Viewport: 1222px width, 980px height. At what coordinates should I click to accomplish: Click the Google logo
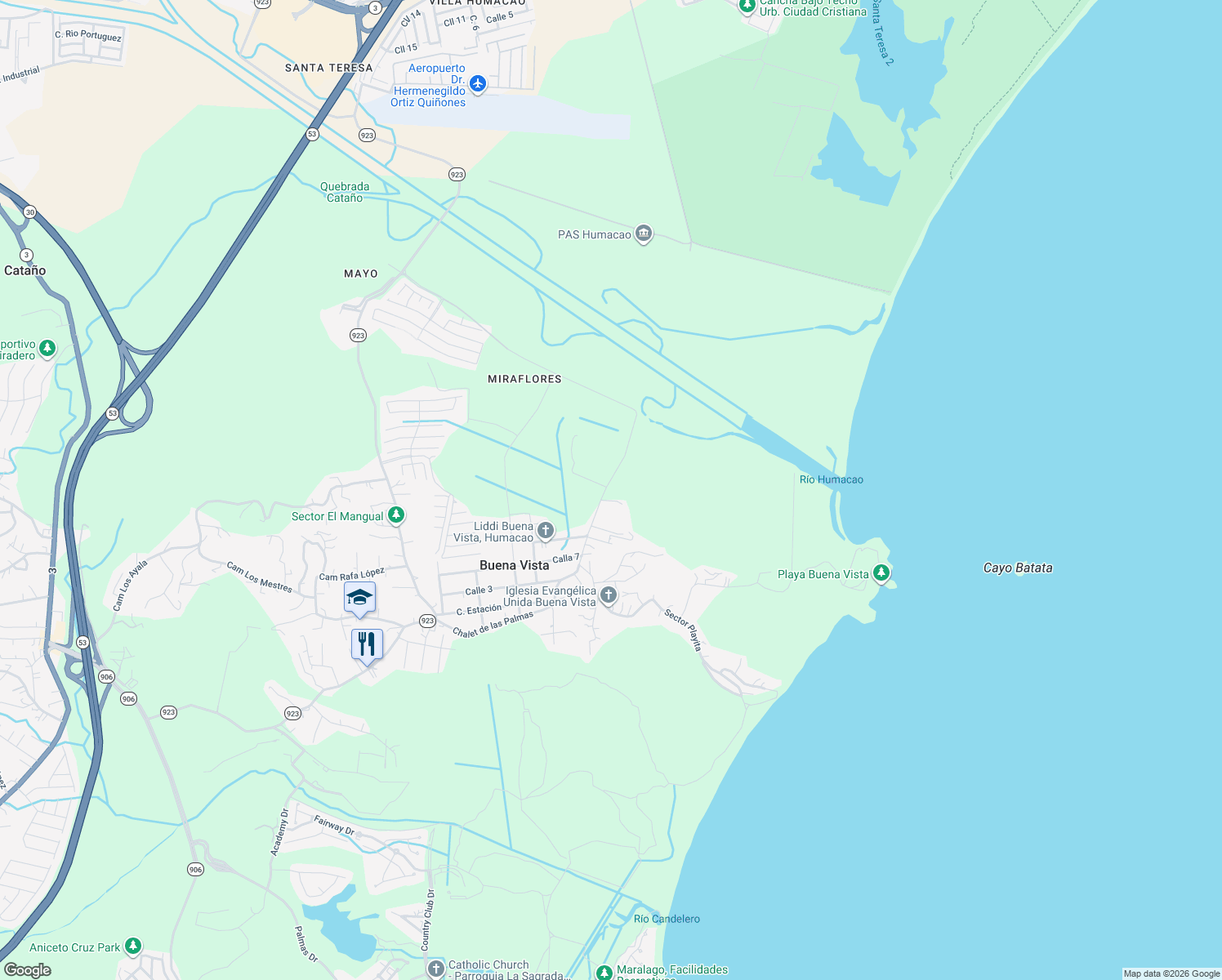(x=28, y=970)
